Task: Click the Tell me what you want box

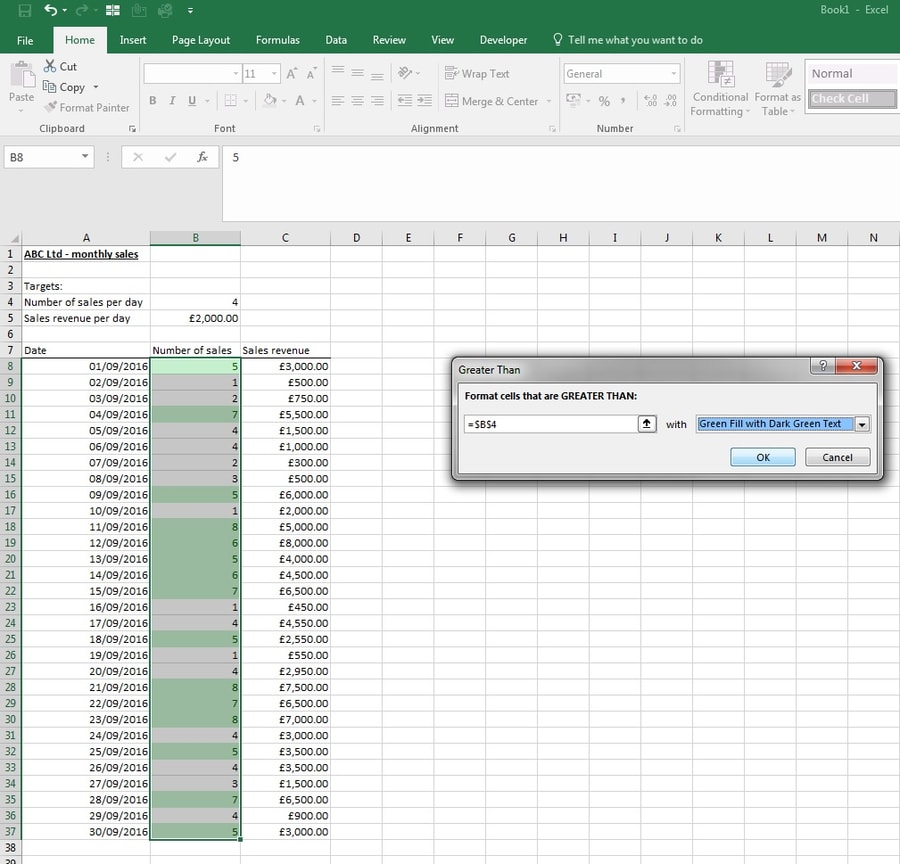Action: click(x=628, y=40)
